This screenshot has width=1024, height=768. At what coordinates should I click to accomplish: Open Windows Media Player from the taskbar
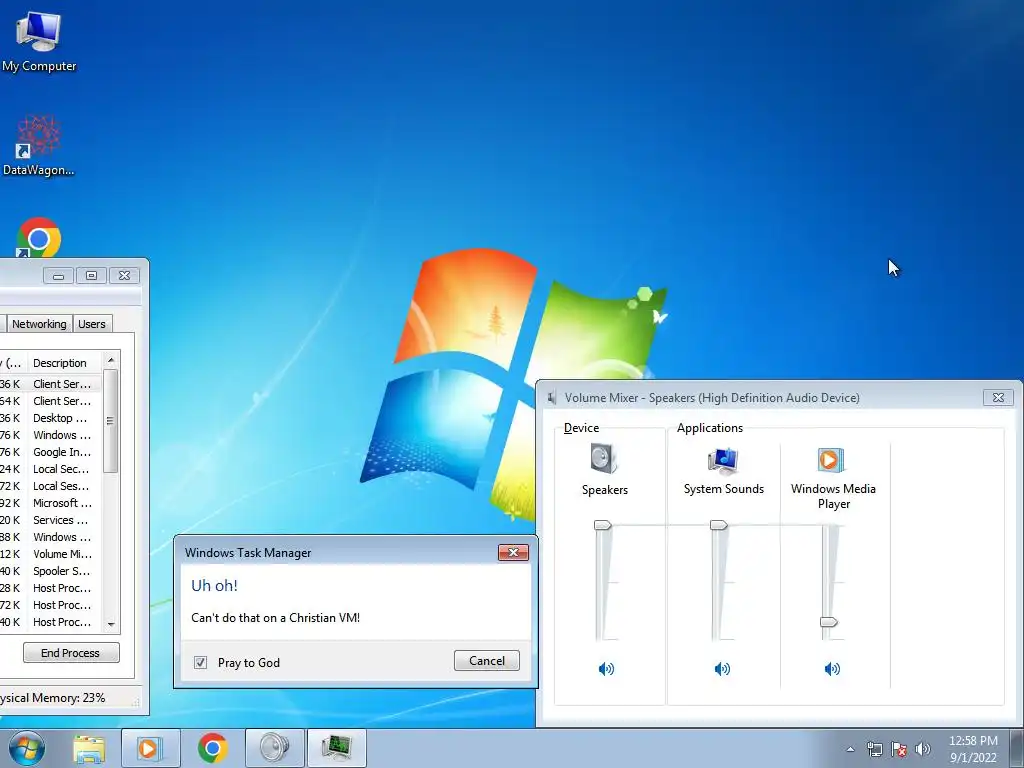click(x=151, y=748)
